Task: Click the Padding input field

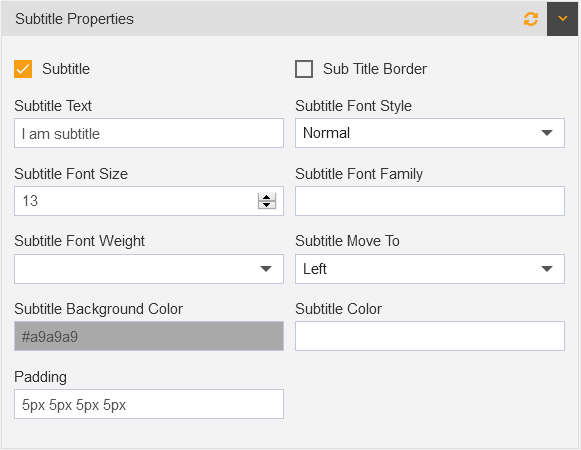Action: (x=149, y=404)
